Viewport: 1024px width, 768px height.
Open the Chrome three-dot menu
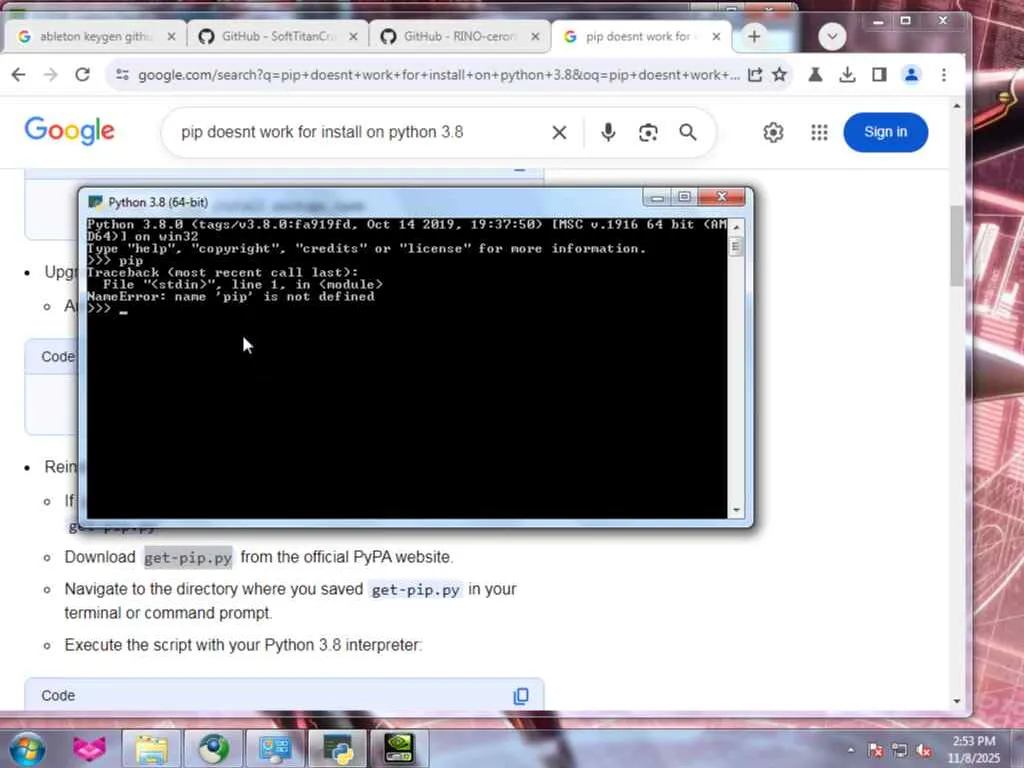tap(944, 75)
